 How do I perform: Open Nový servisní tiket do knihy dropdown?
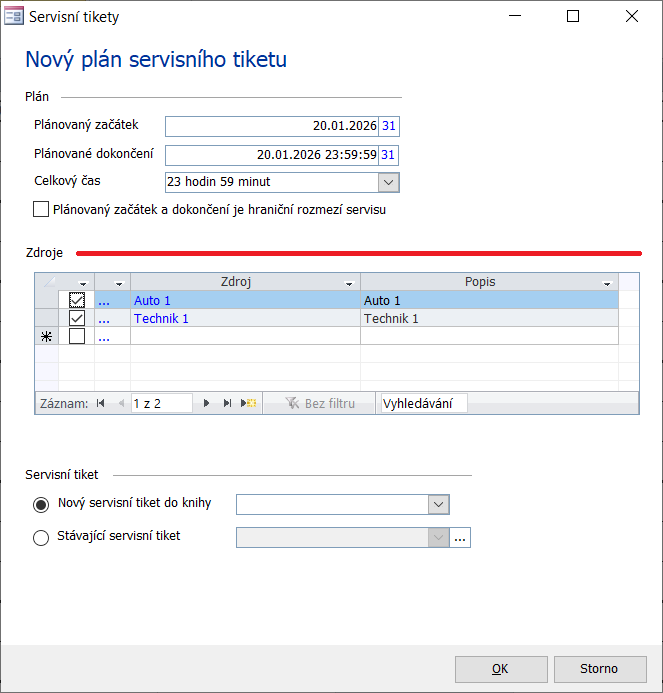pyautogui.click(x=438, y=504)
